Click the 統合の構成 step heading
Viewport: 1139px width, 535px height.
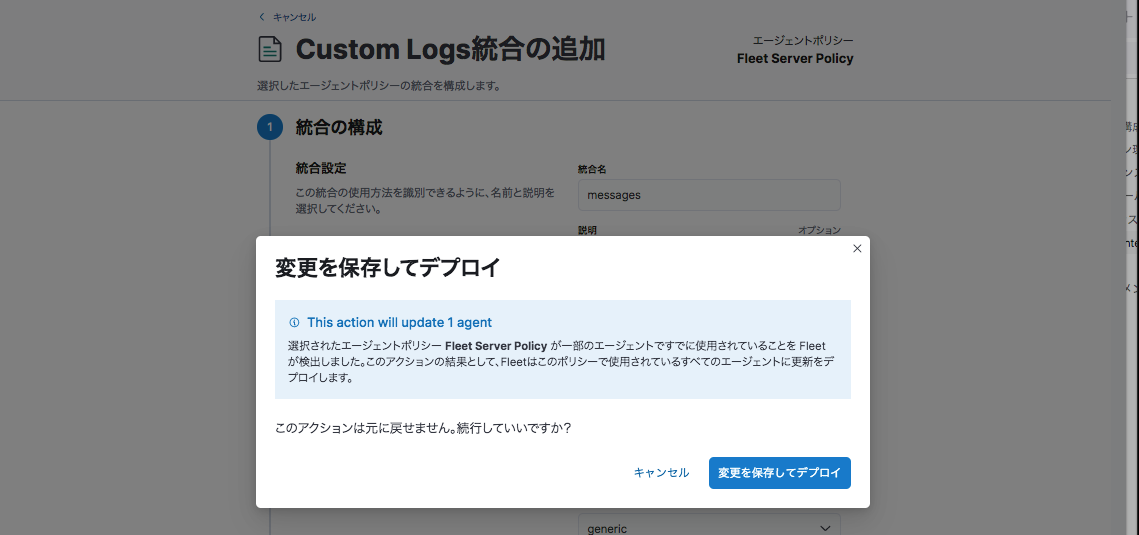click(339, 127)
